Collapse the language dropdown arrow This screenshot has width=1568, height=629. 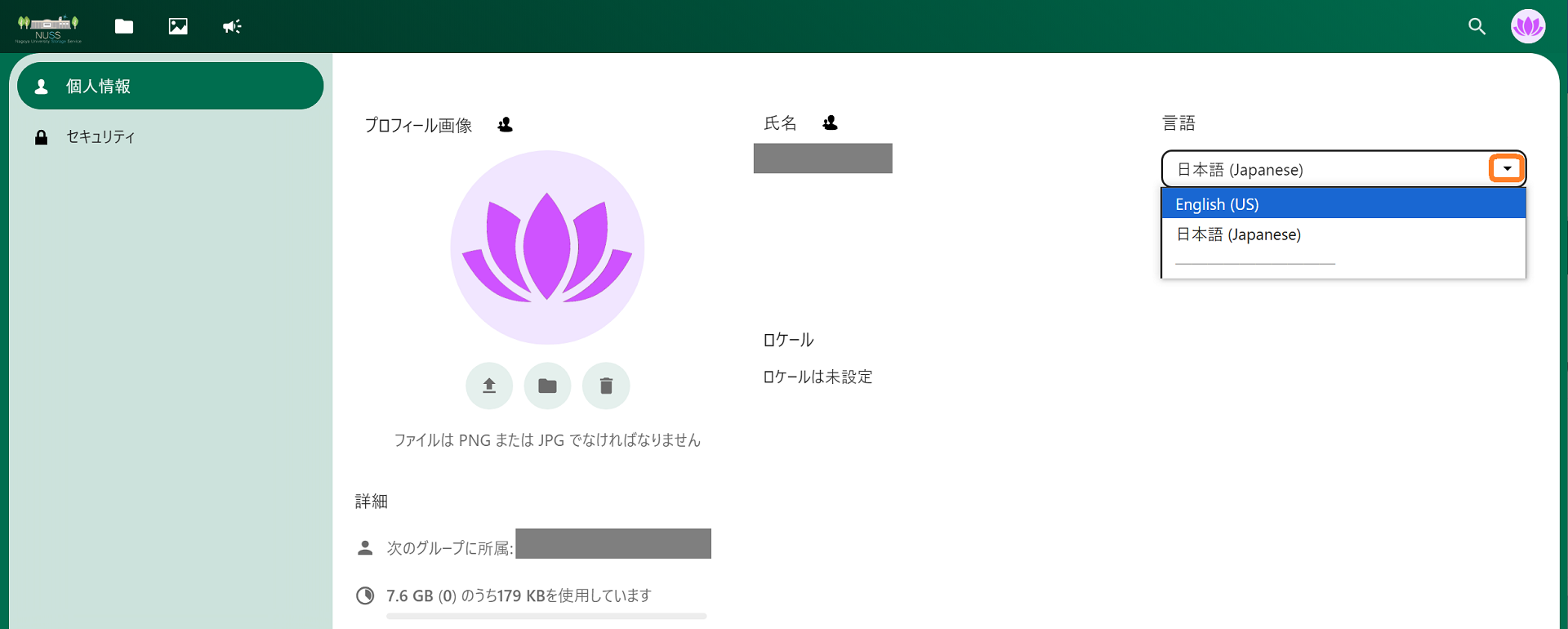1507,169
